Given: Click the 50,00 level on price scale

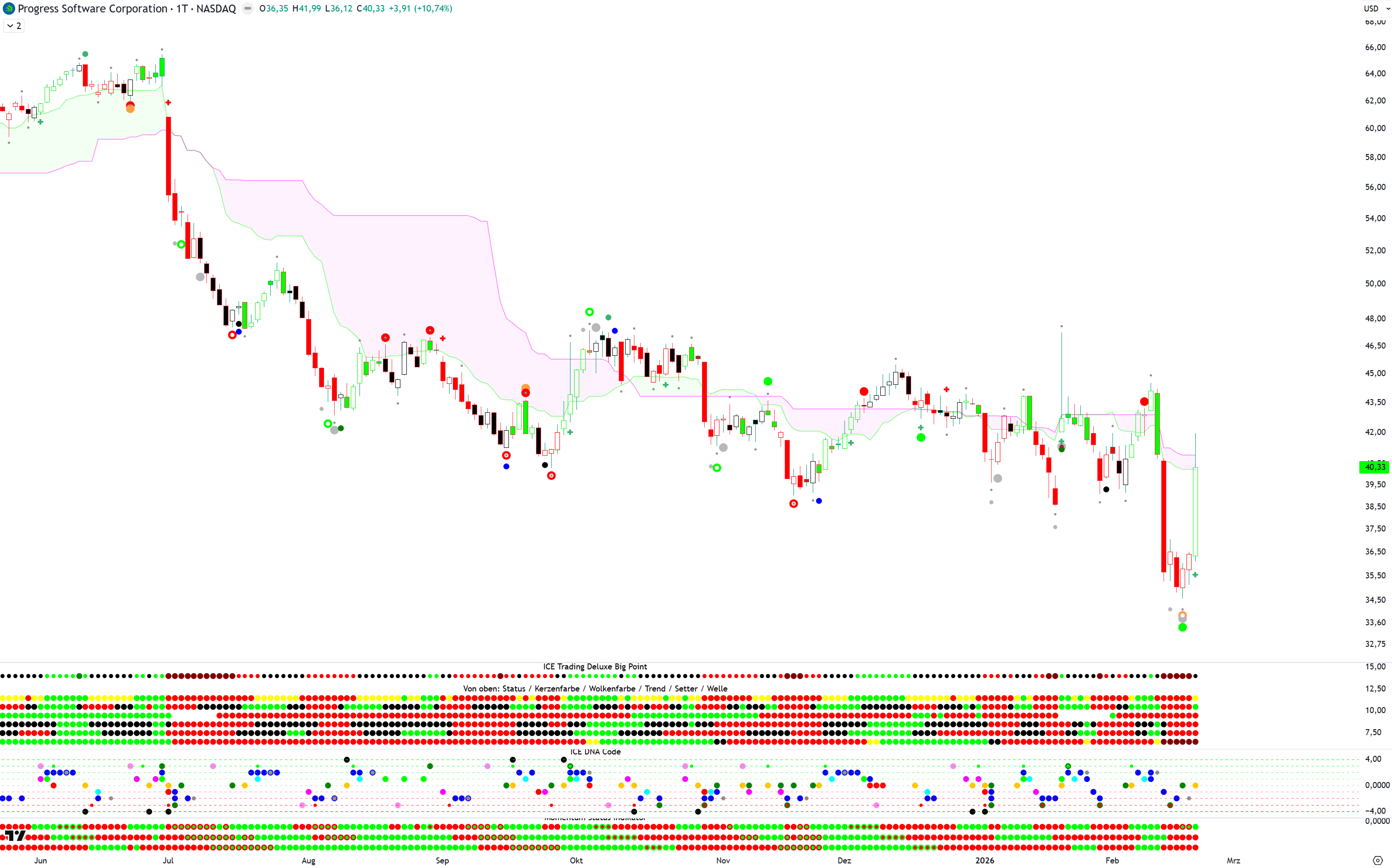Looking at the screenshot, I should [x=1375, y=284].
